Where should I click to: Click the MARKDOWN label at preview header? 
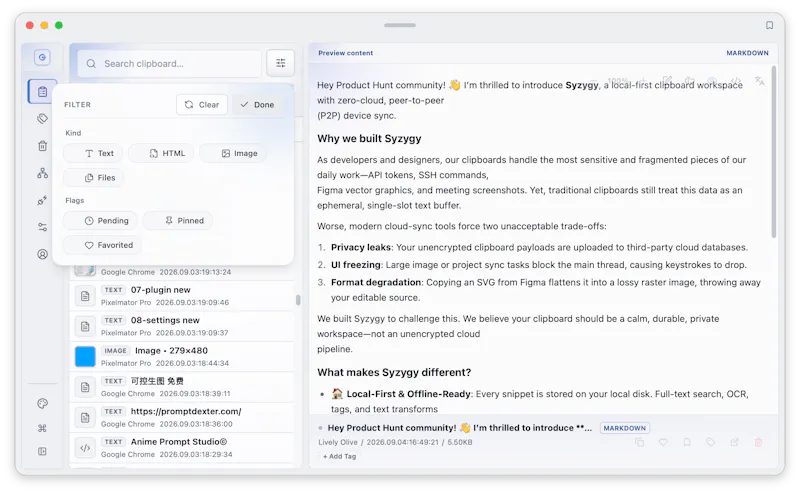pyautogui.click(x=747, y=53)
